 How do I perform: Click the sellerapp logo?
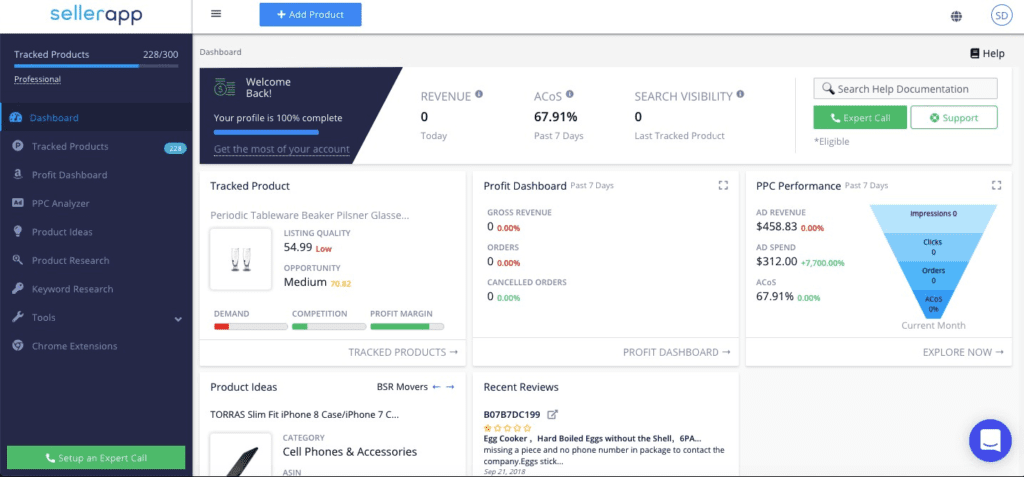tap(96, 15)
